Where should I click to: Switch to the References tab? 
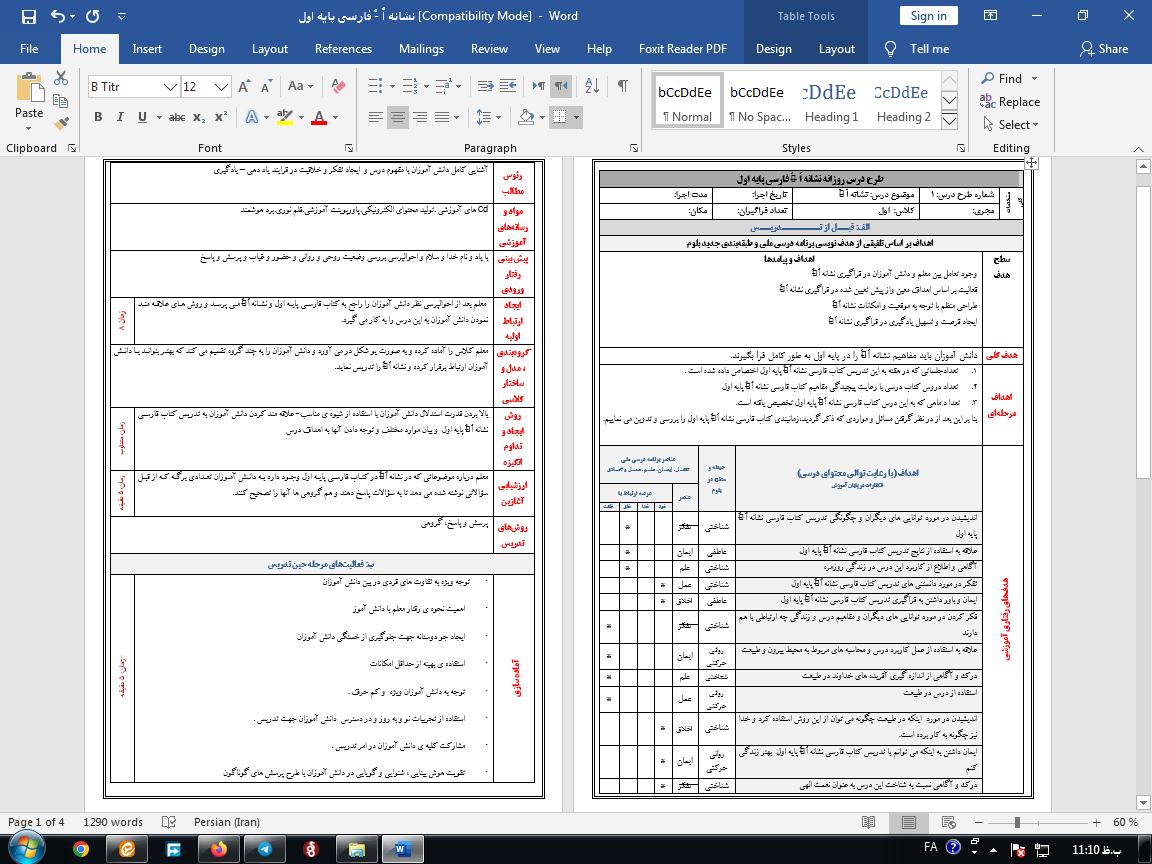click(x=343, y=49)
